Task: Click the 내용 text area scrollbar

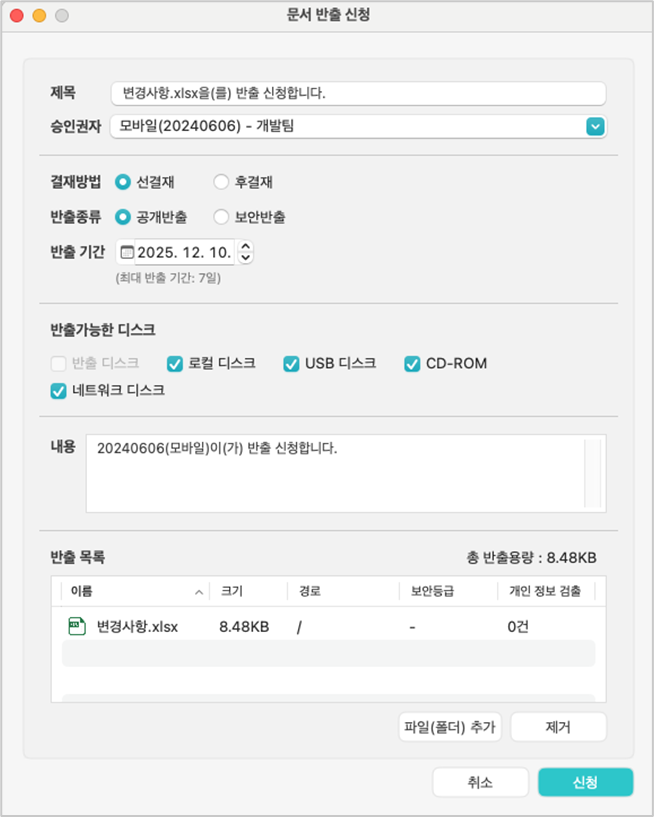Action: [x=592, y=472]
